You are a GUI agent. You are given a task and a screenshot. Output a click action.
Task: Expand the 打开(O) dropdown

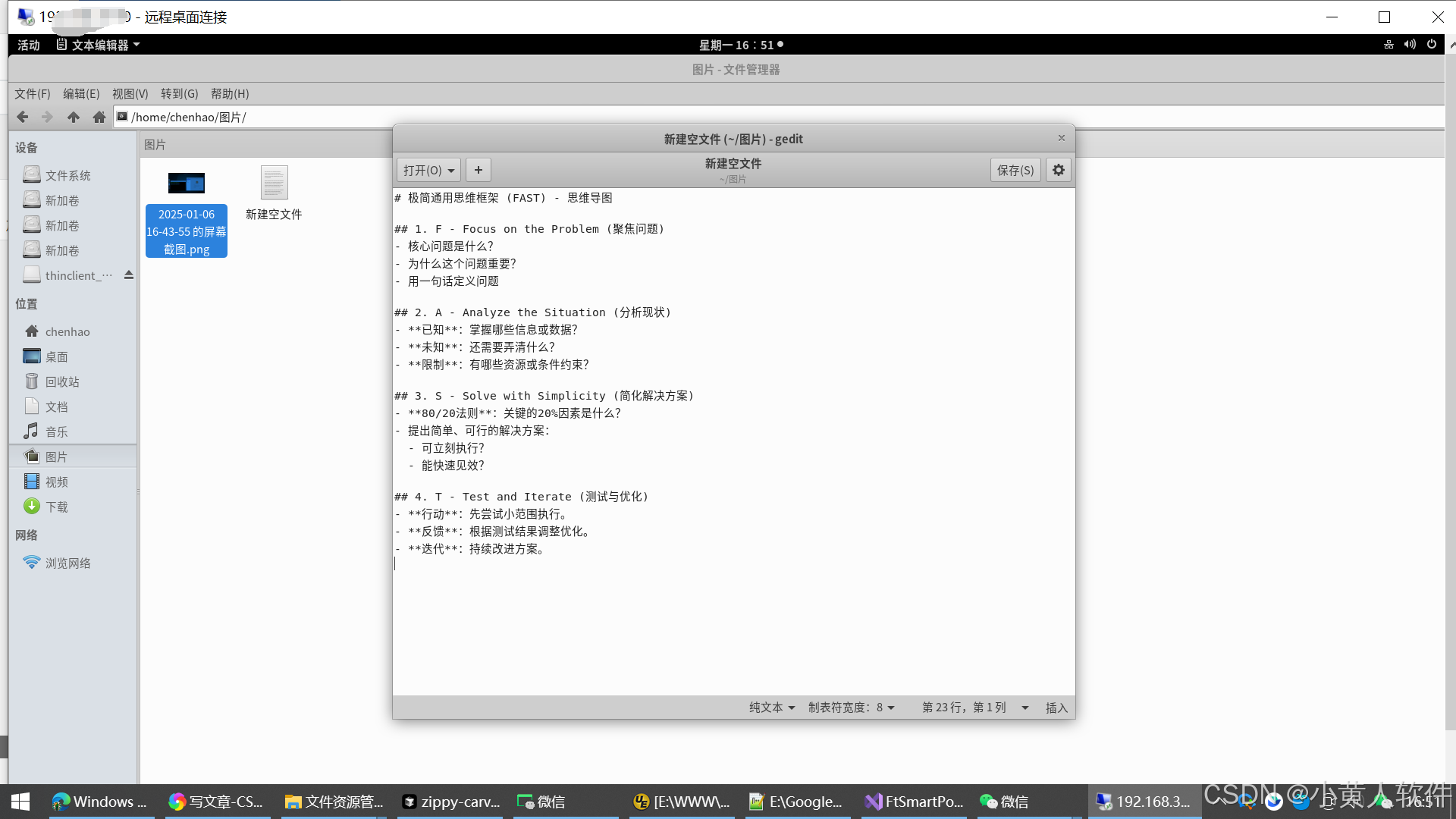point(428,170)
